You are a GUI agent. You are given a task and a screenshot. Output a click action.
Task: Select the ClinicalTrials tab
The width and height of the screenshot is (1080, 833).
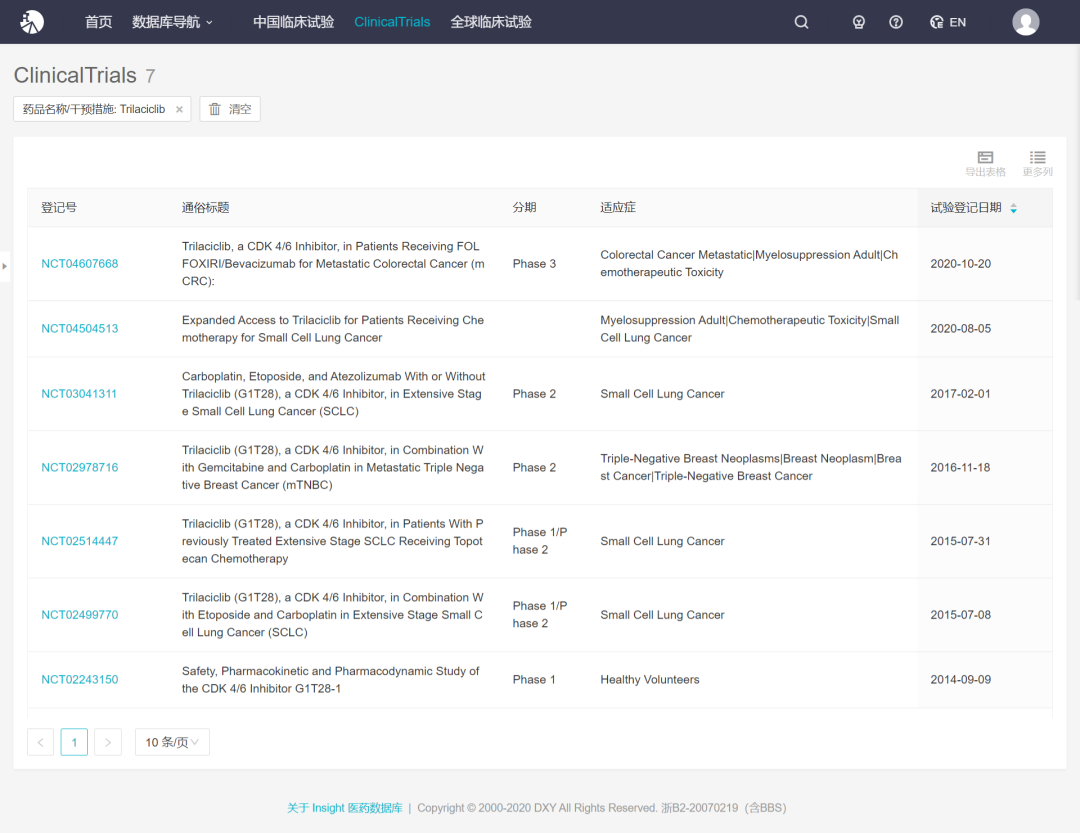(392, 22)
